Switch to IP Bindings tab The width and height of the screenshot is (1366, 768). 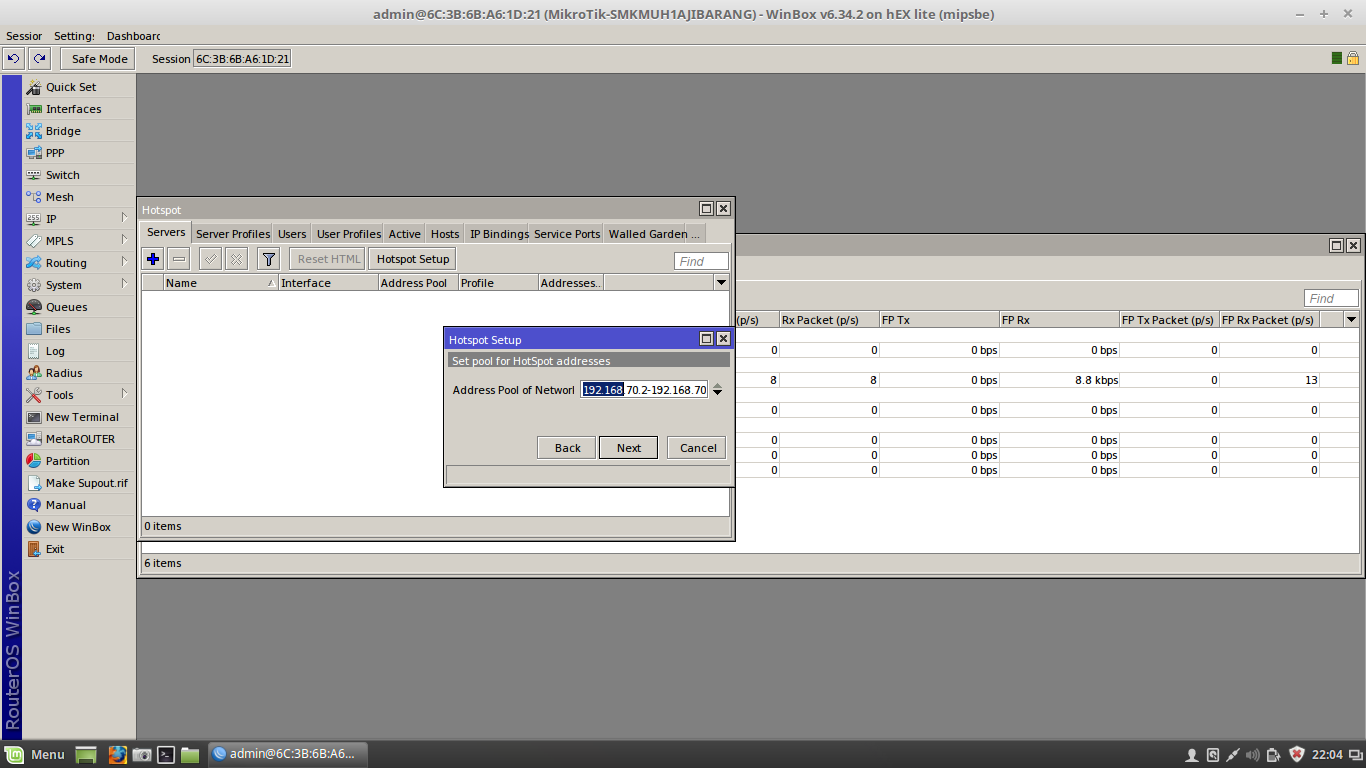499,234
